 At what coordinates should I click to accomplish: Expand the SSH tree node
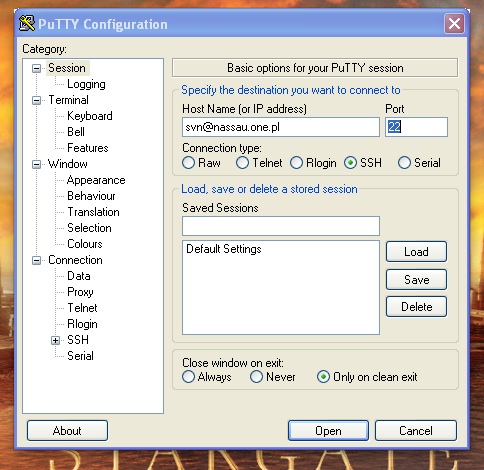pyautogui.click(x=55, y=340)
